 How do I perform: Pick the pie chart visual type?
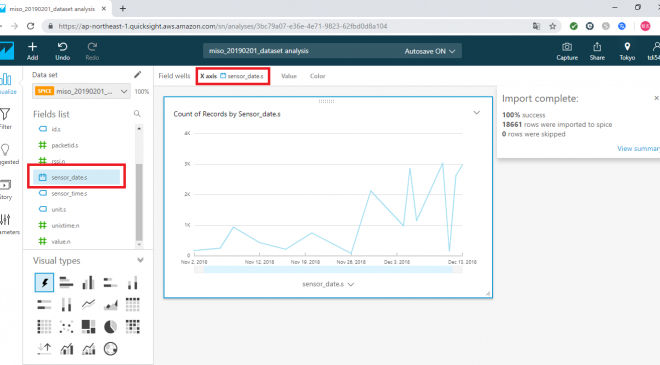click(110, 326)
